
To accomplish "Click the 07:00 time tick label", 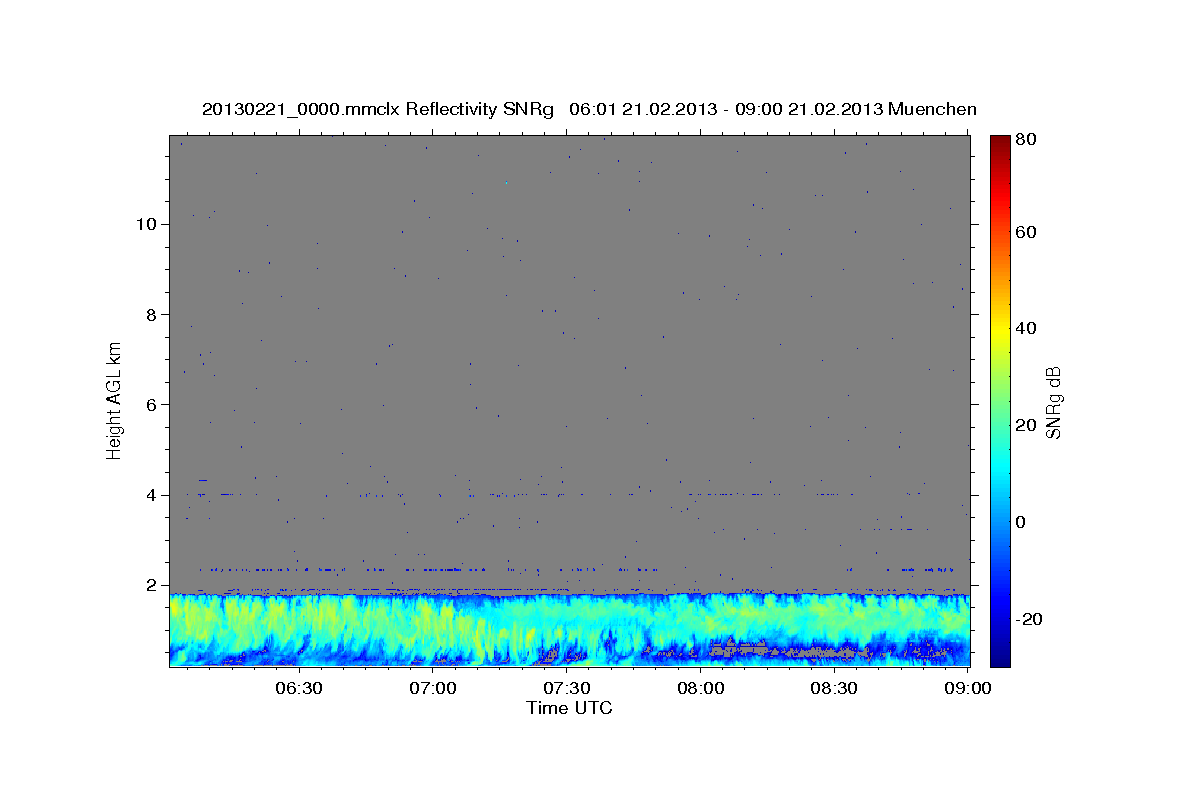I will click(432, 688).
